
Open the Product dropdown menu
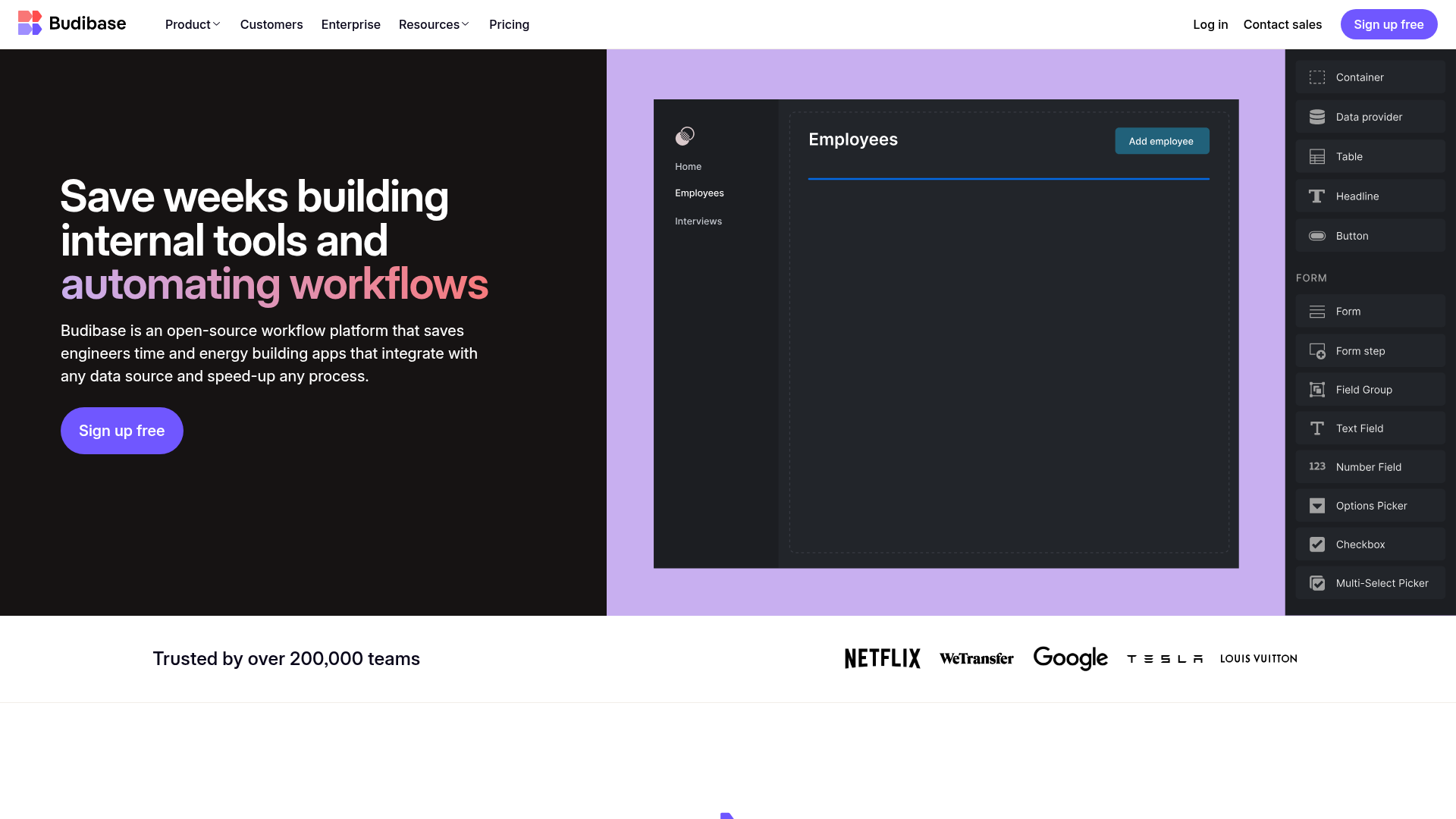click(193, 24)
